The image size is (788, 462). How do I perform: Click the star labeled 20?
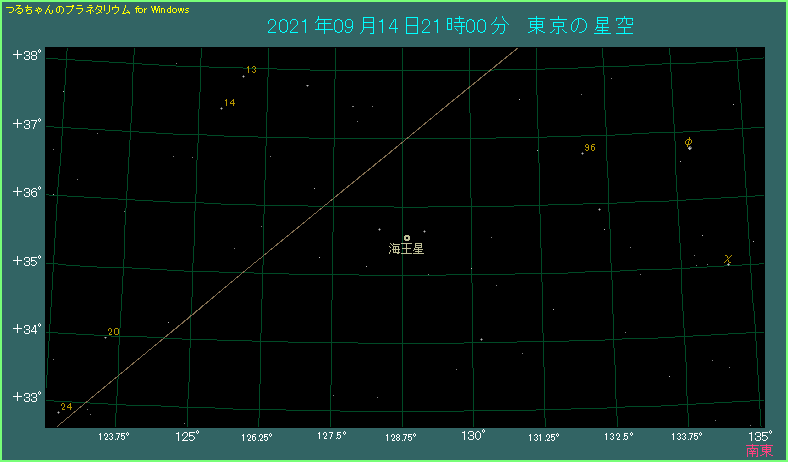105,337
